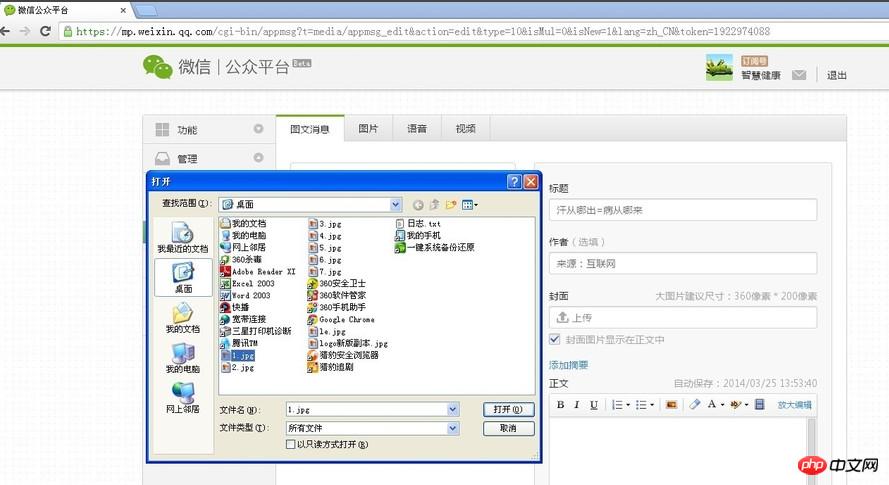
Task: Go to last visited folder in dialog
Action: coord(418,205)
